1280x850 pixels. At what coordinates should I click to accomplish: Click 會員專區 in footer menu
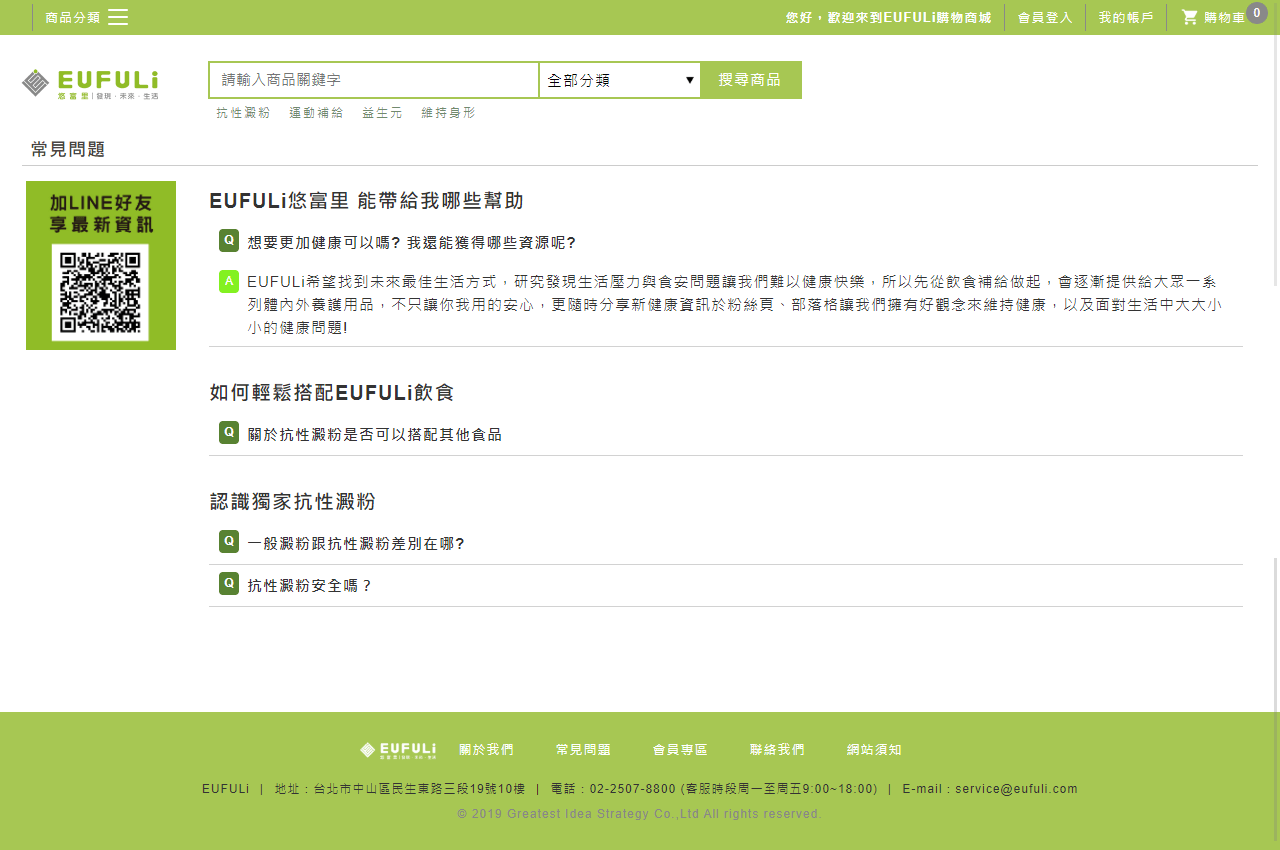pyautogui.click(x=680, y=750)
